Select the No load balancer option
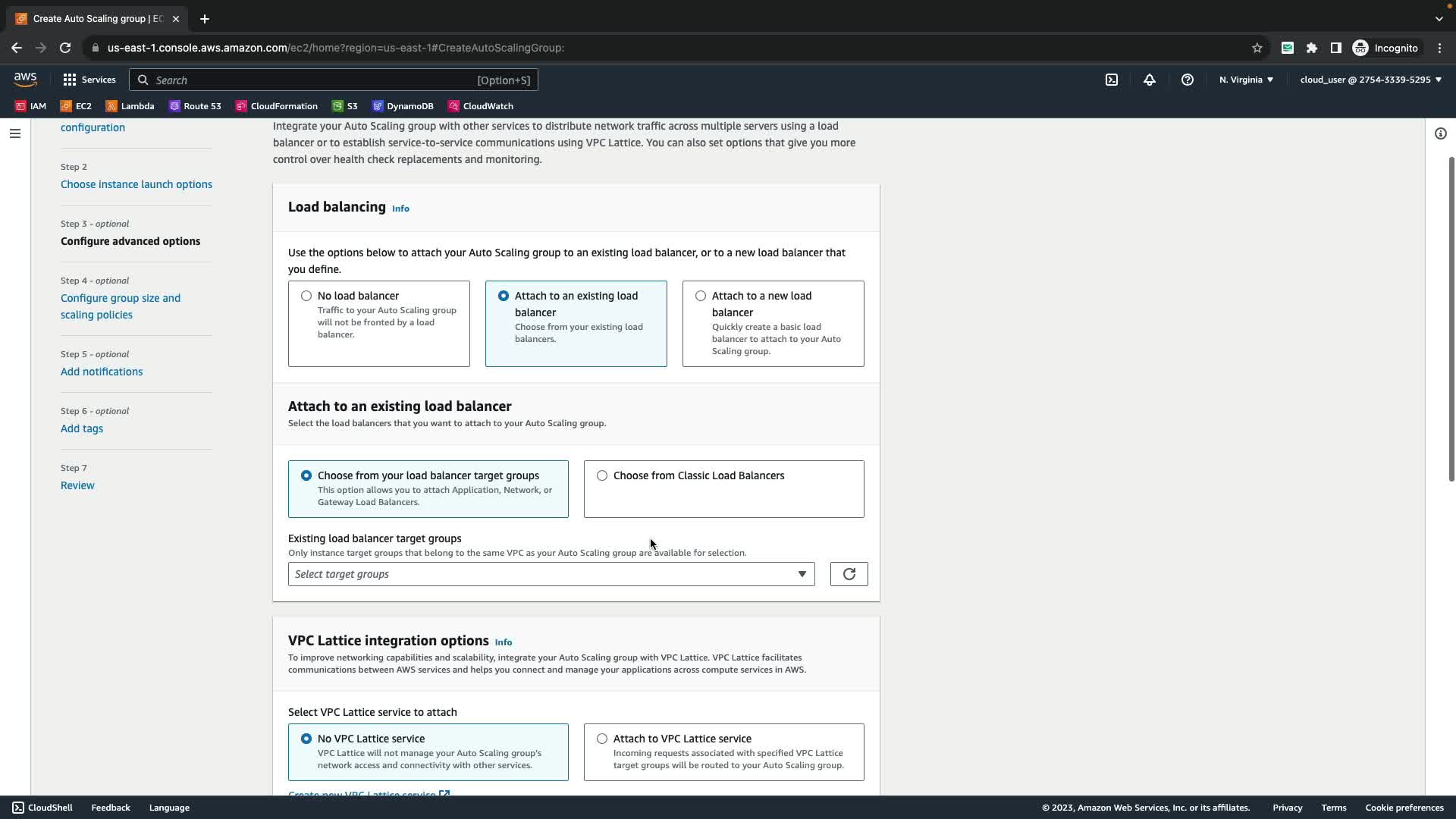Viewport: 1456px width, 819px height. pyautogui.click(x=306, y=296)
